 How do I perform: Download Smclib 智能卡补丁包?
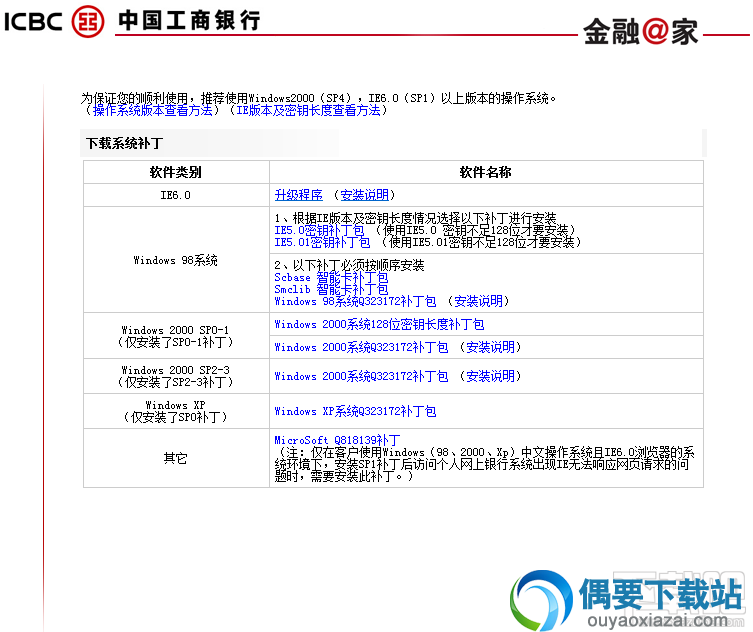tap(331, 290)
